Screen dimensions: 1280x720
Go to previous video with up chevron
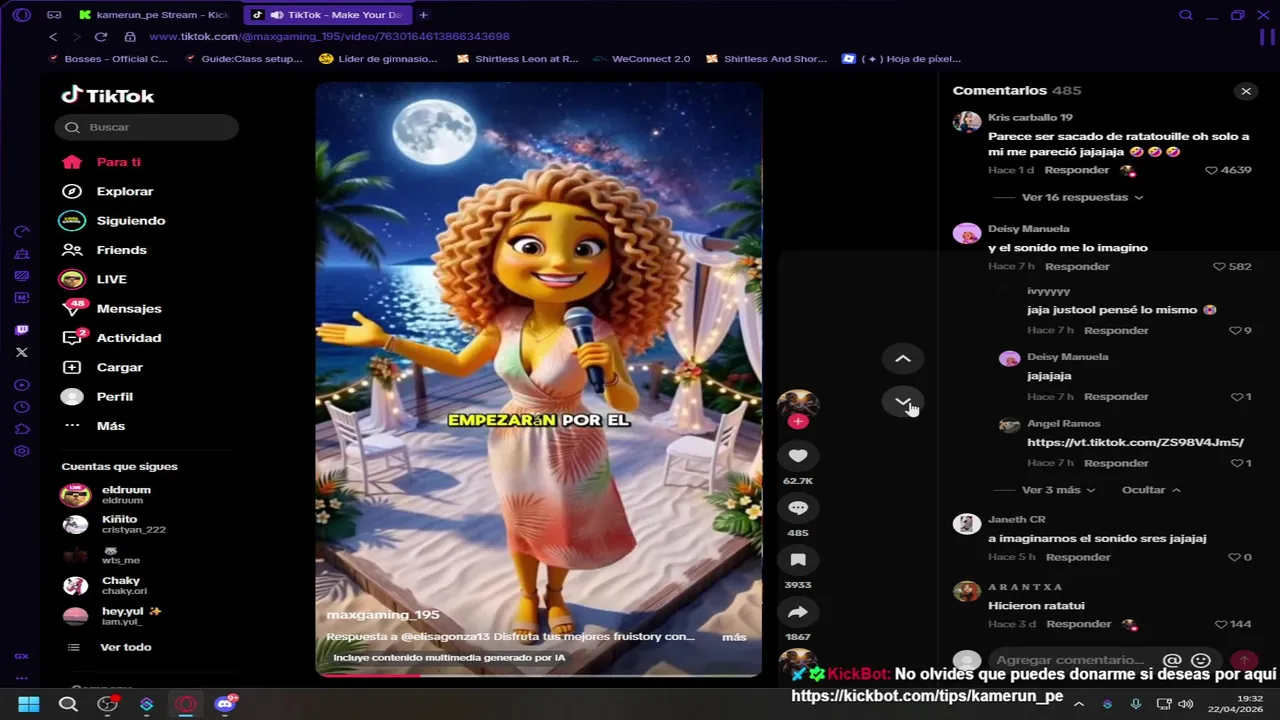[902, 359]
